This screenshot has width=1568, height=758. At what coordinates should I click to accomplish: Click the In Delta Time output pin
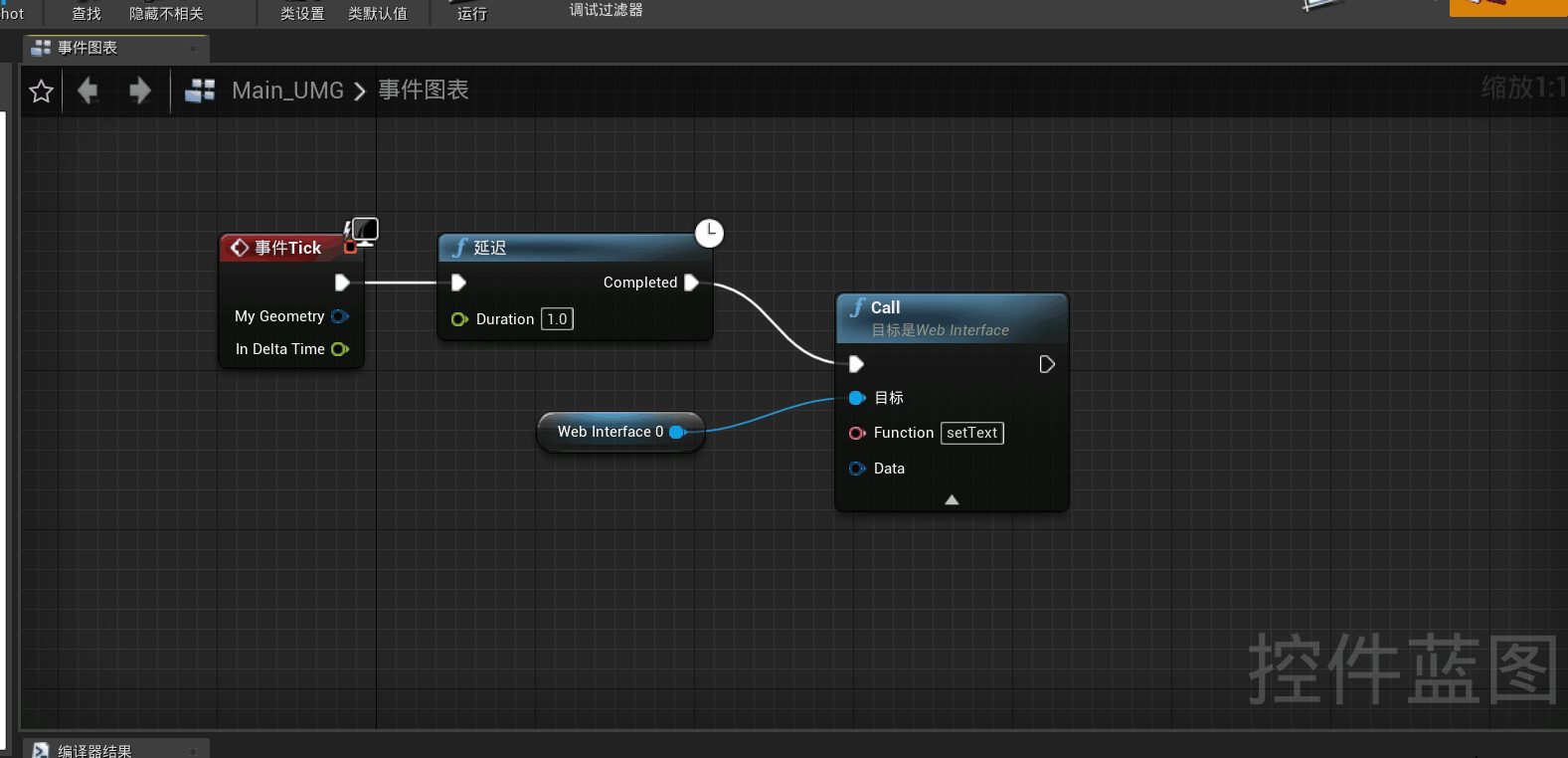[x=340, y=349]
